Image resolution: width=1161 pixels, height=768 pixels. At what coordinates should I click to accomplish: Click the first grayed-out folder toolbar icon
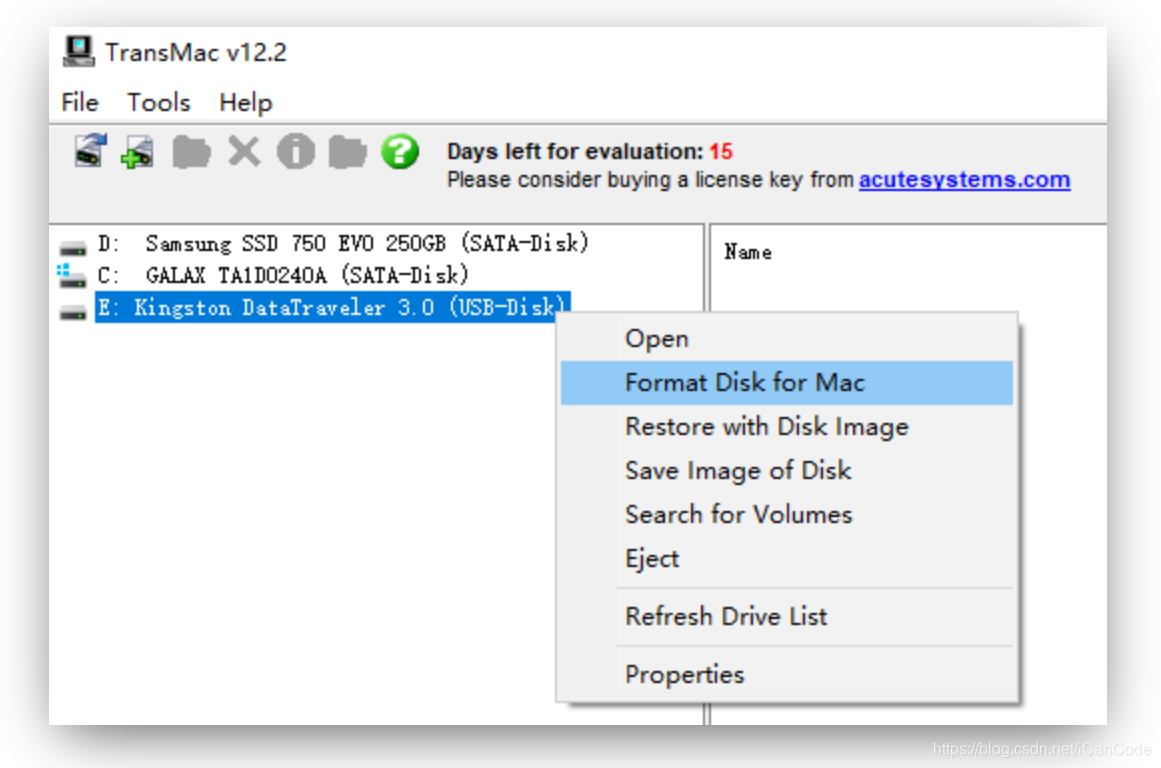tap(191, 152)
